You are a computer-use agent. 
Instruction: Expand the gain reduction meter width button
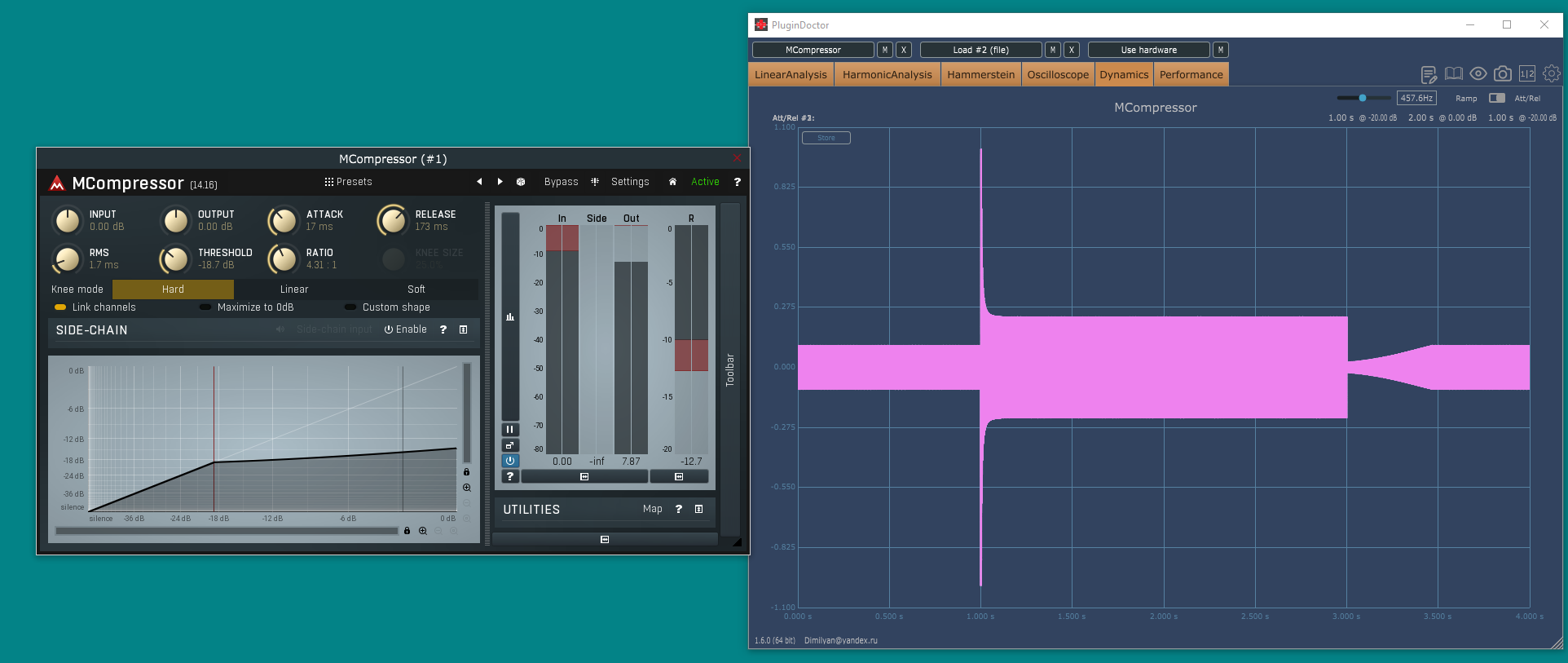tap(679, 476)
